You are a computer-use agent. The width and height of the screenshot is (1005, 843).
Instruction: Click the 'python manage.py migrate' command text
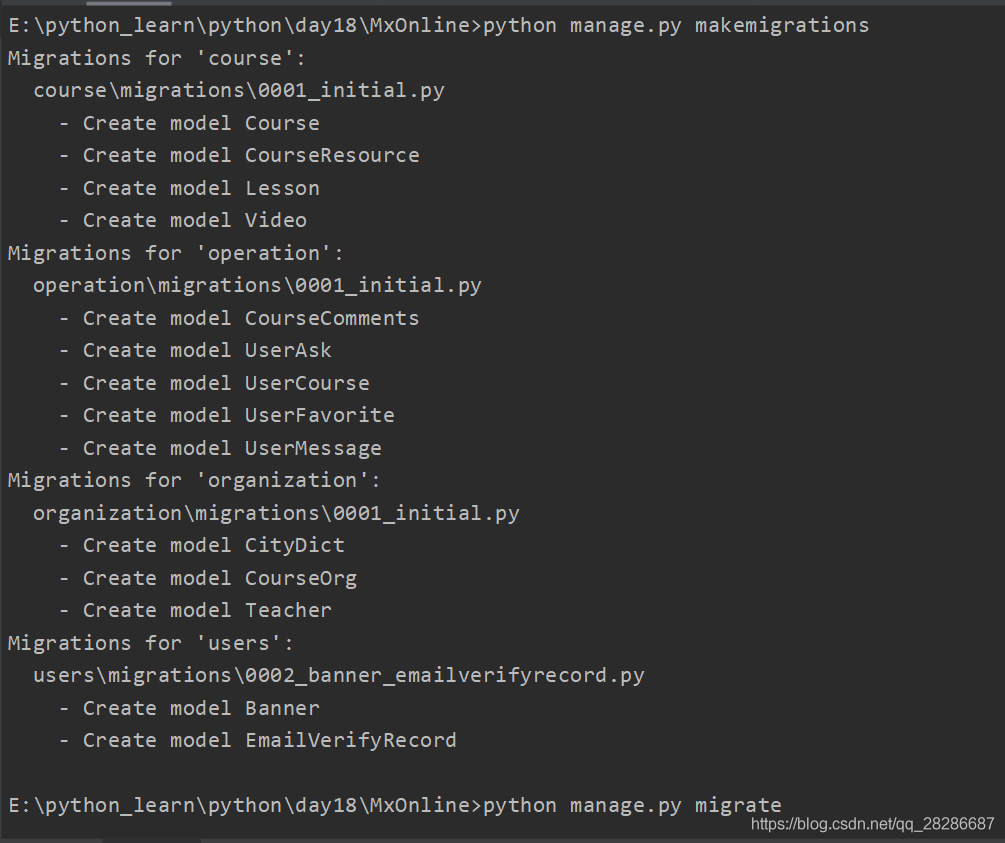coord(632,805)
